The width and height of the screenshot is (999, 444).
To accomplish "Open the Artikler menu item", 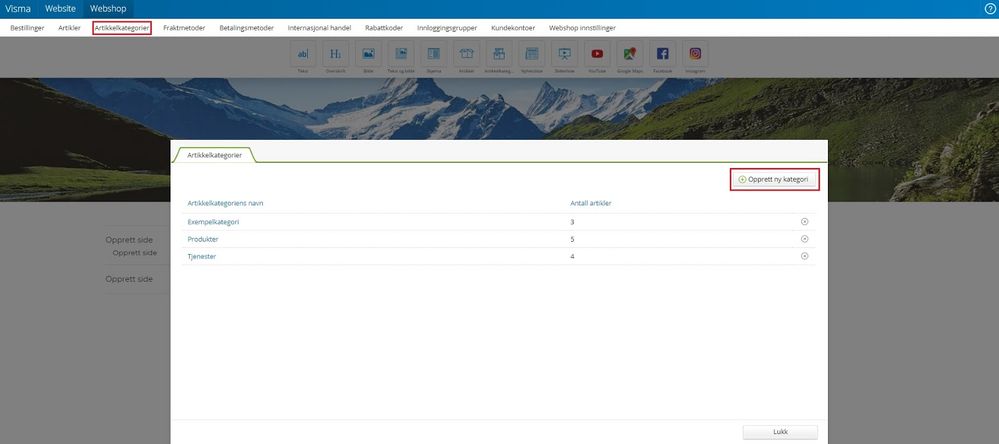I will click(69, 28).
